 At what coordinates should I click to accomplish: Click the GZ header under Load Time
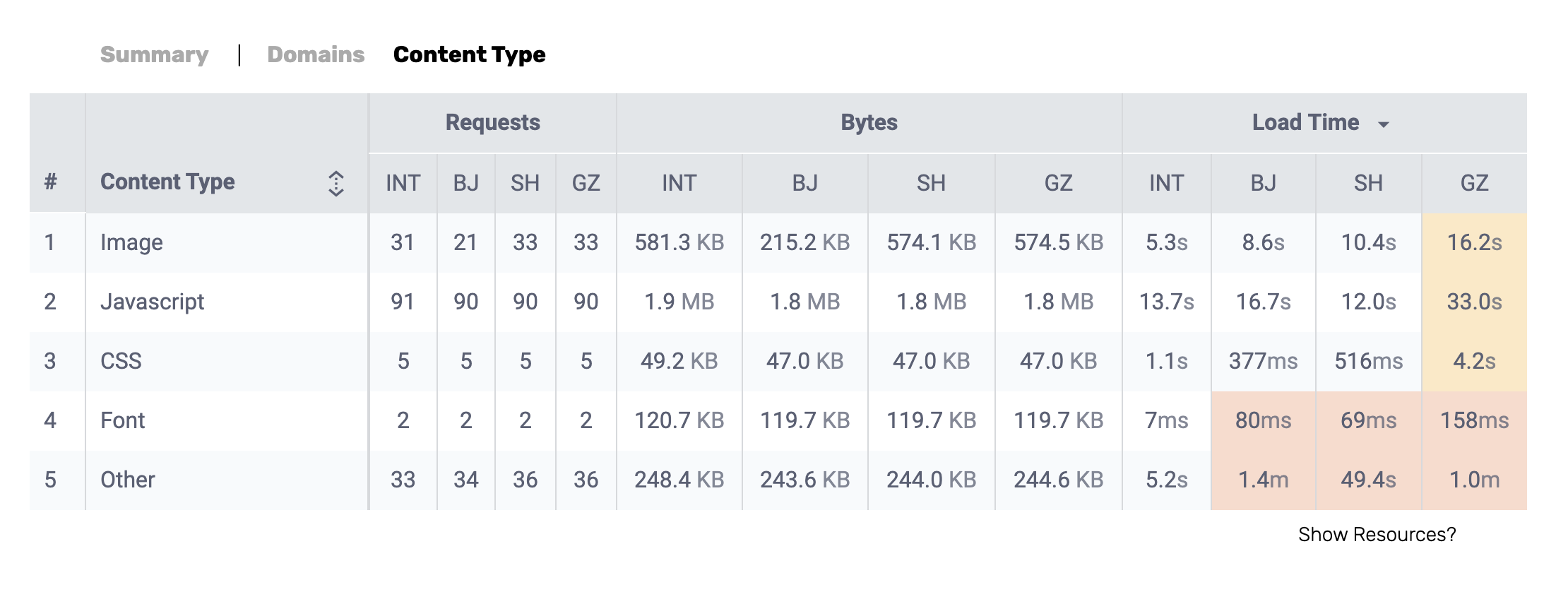pos(1474,183)
